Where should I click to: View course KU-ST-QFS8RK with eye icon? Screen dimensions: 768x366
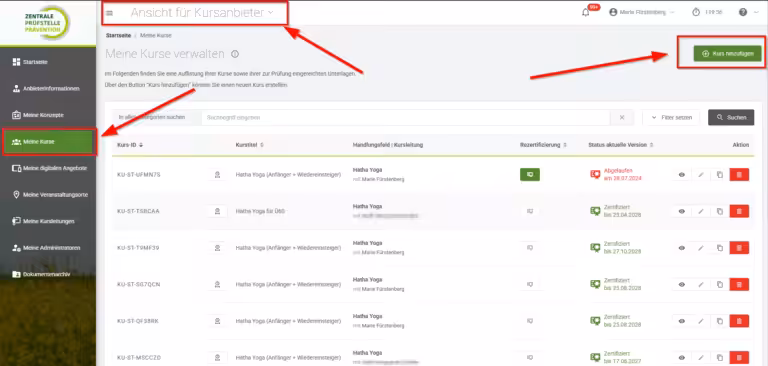[681, 321]
